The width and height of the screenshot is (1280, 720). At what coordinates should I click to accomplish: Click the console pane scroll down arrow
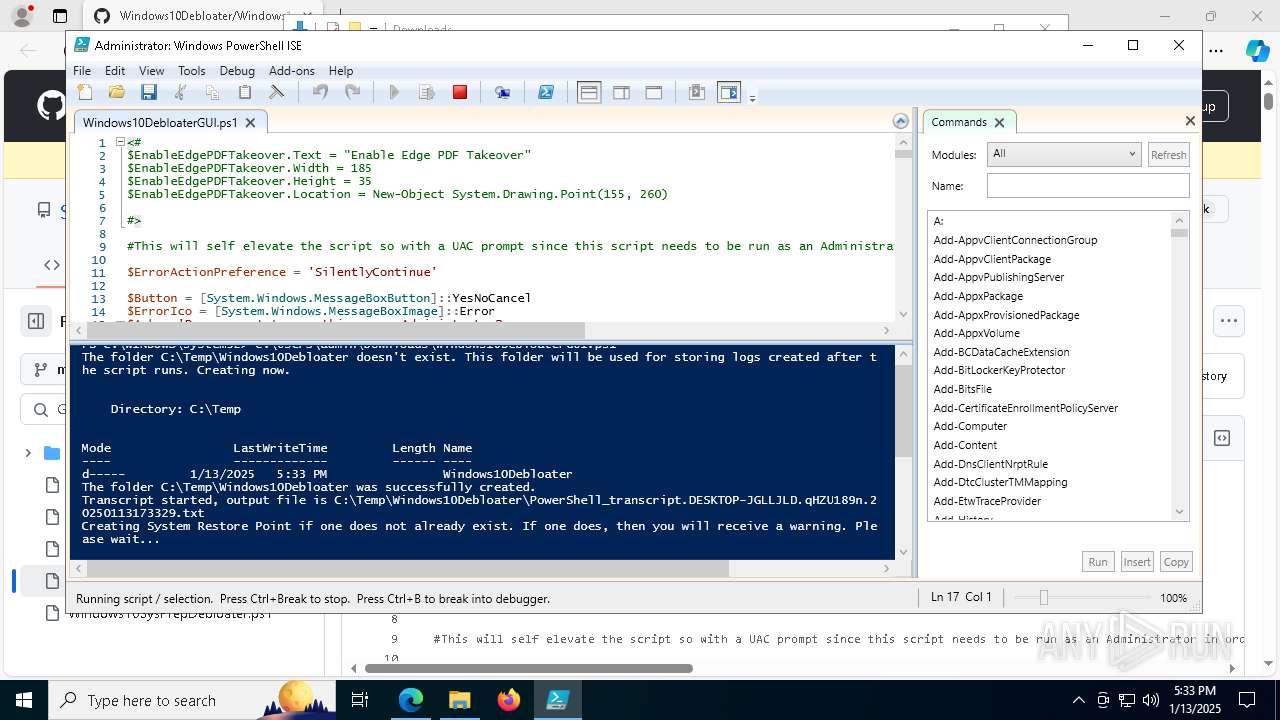click(903, 552)
